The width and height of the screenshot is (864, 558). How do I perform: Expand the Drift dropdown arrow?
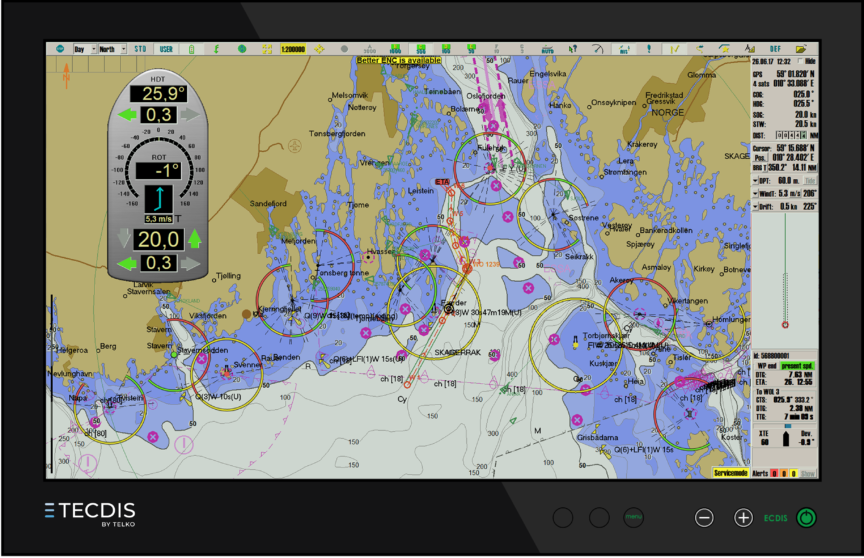[x=755, y=207]
